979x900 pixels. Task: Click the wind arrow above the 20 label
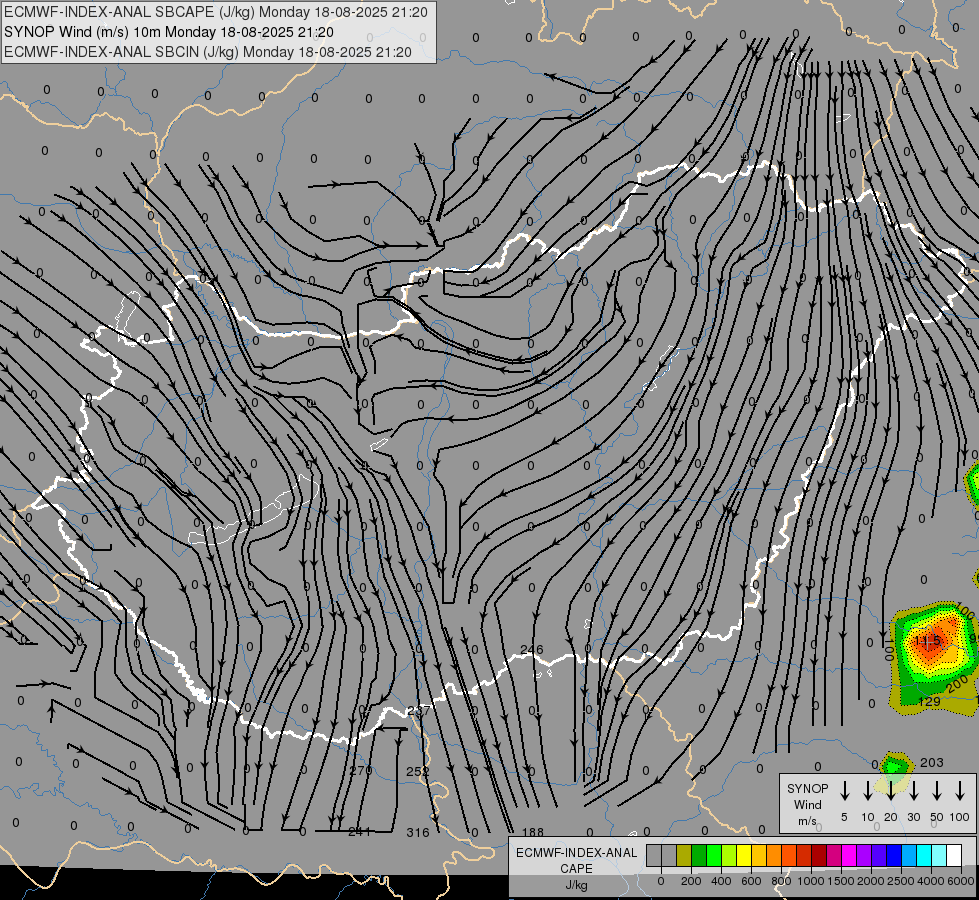(890, 790)
